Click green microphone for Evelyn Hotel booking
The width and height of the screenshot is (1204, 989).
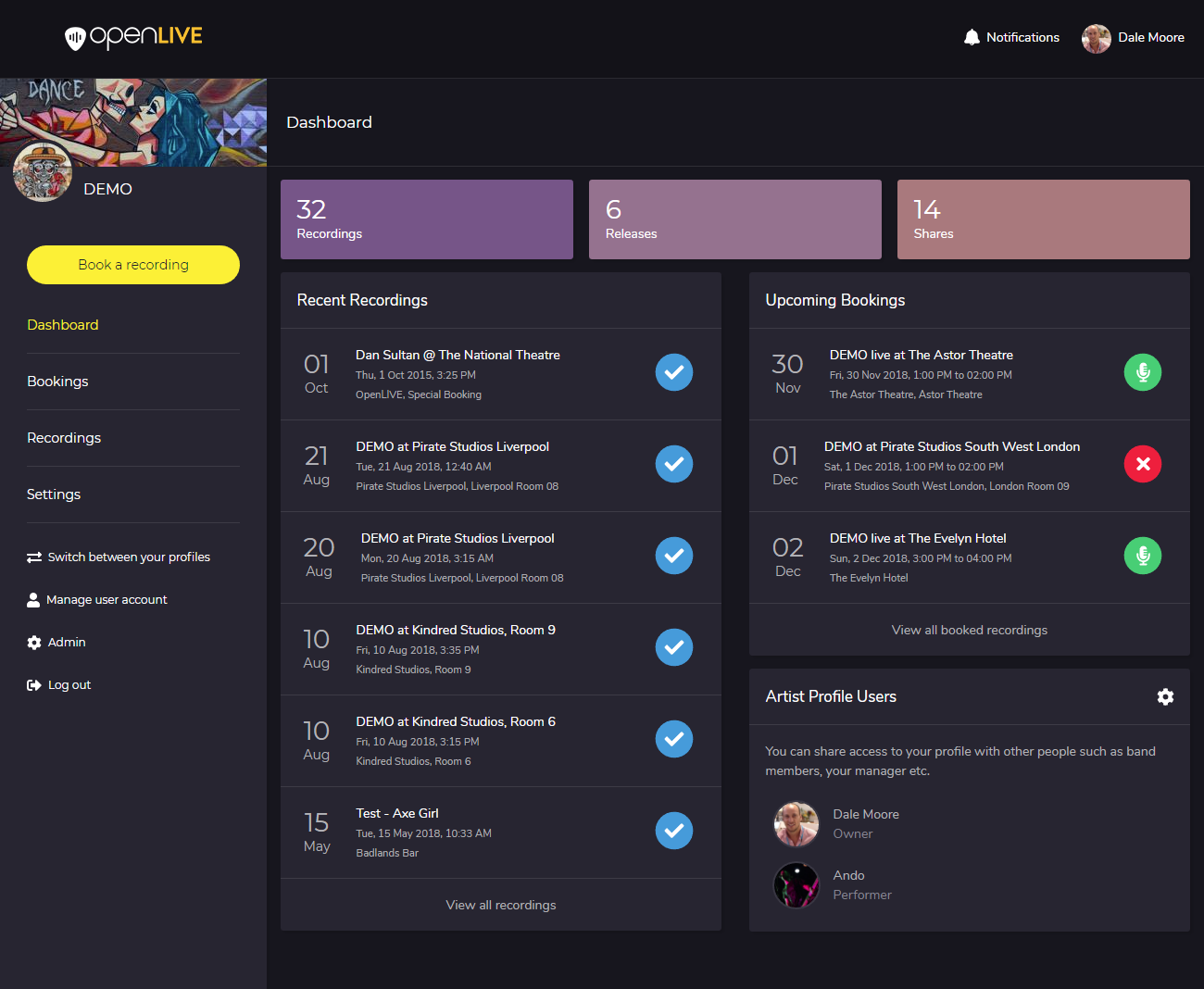coord(1142,556)
